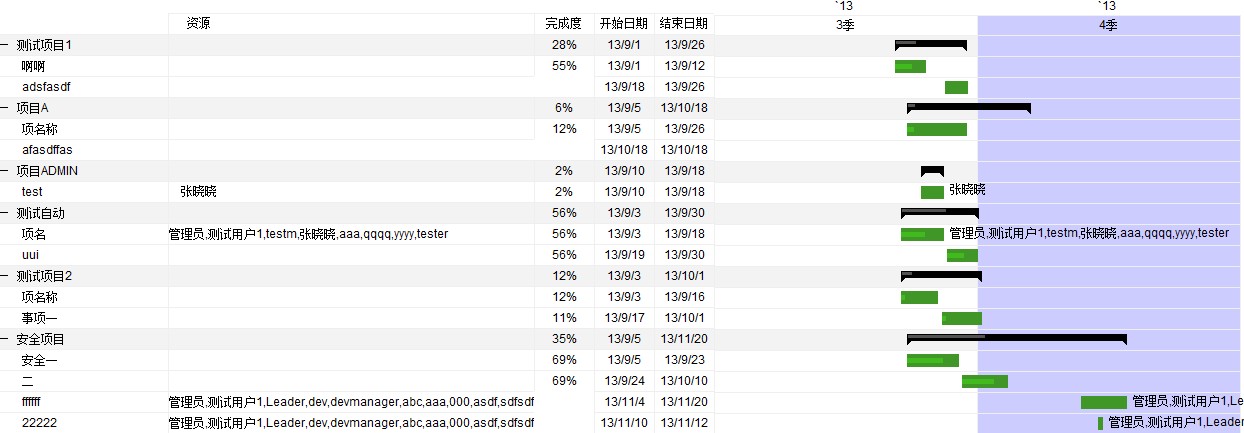Collapse the 测试自动 group row

[4, 213]
